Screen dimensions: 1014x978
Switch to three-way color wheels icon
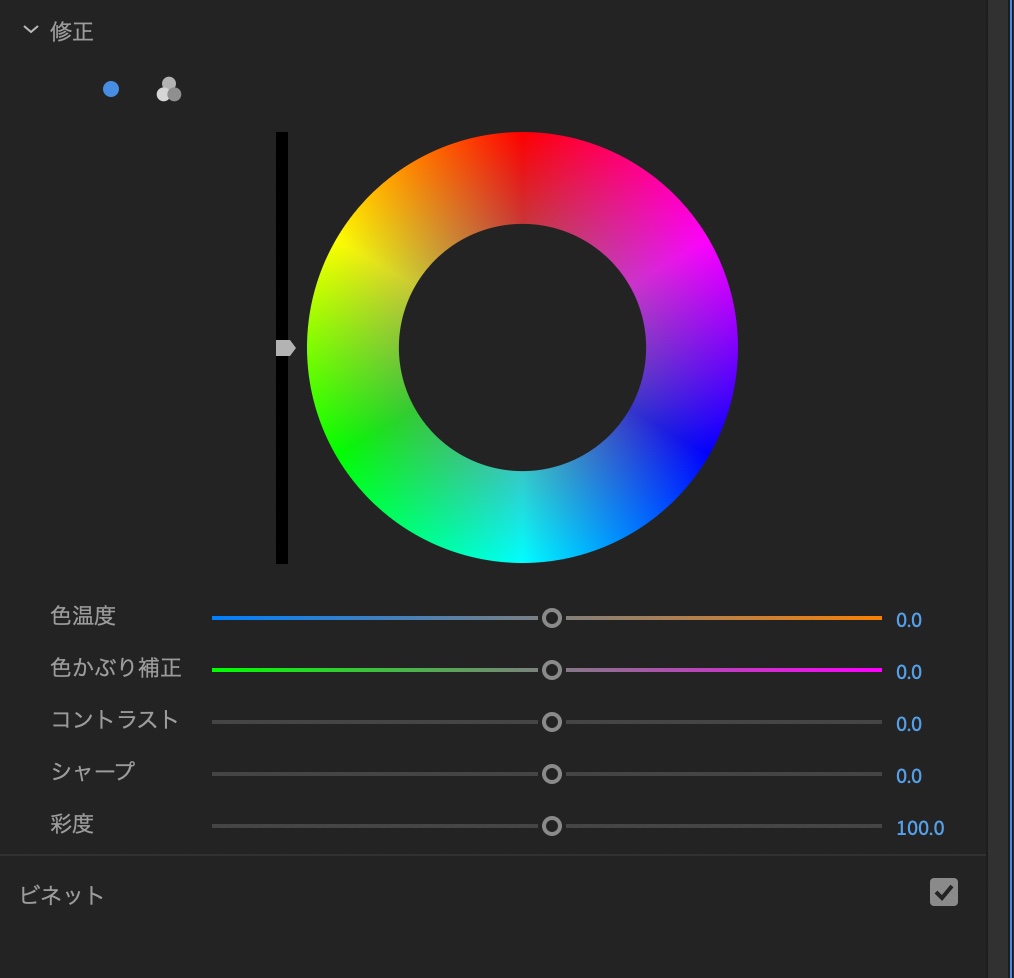pyautogui.click(x=168, y=90)
